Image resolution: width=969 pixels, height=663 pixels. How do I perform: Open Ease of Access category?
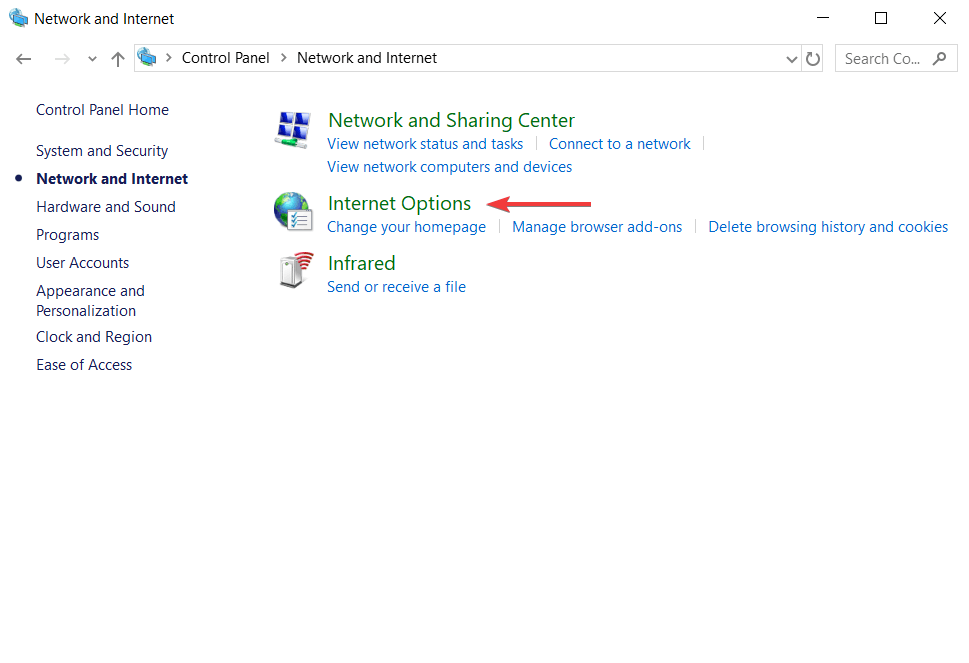84,365
